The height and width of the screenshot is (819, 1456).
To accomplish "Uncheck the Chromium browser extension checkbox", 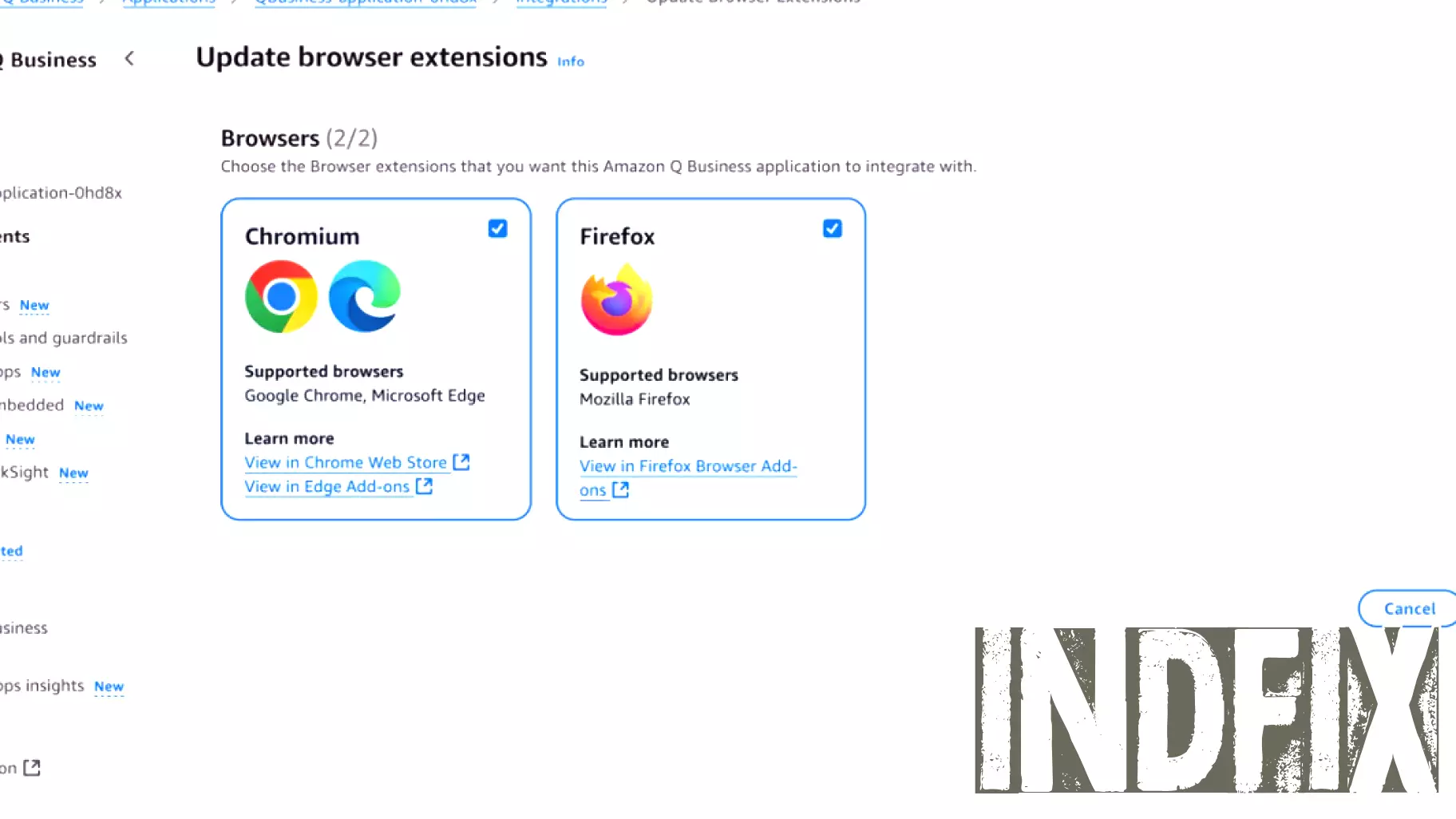I will [497, 228].
